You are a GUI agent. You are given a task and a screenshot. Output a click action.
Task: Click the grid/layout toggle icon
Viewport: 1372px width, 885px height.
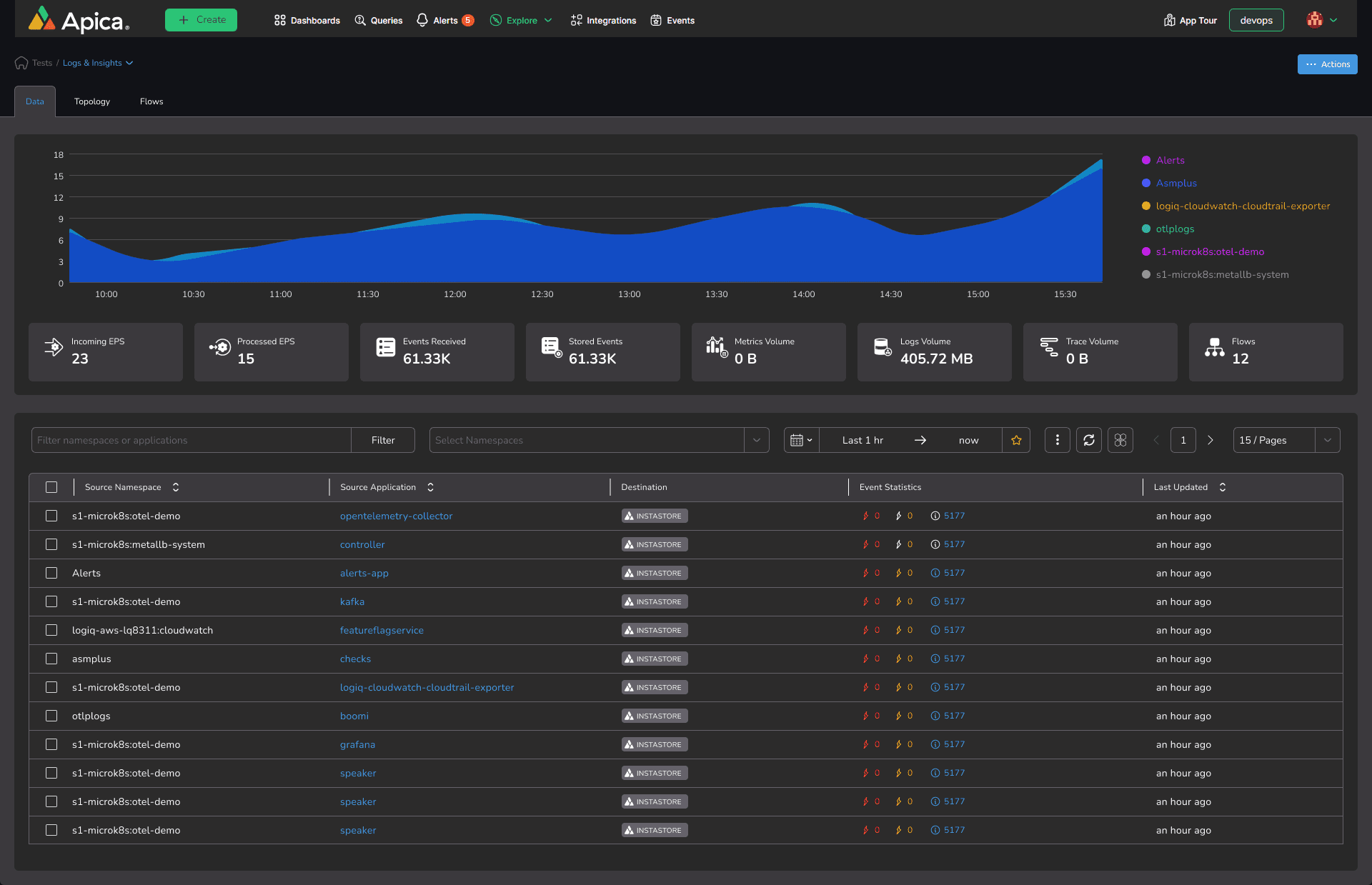click(x=1120, y=440)
